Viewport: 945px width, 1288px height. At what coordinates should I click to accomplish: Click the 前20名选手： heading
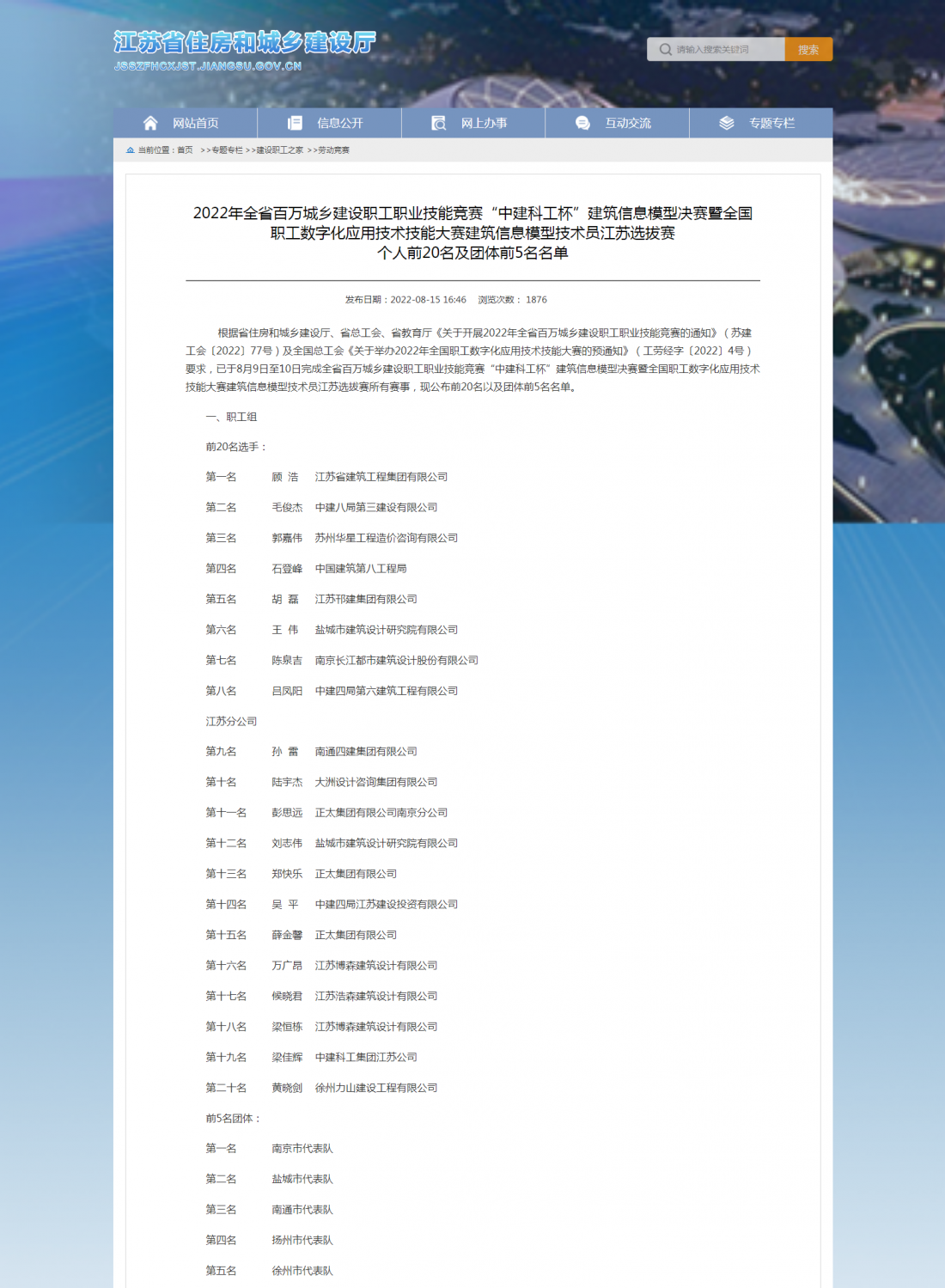[x=236, y=447]
